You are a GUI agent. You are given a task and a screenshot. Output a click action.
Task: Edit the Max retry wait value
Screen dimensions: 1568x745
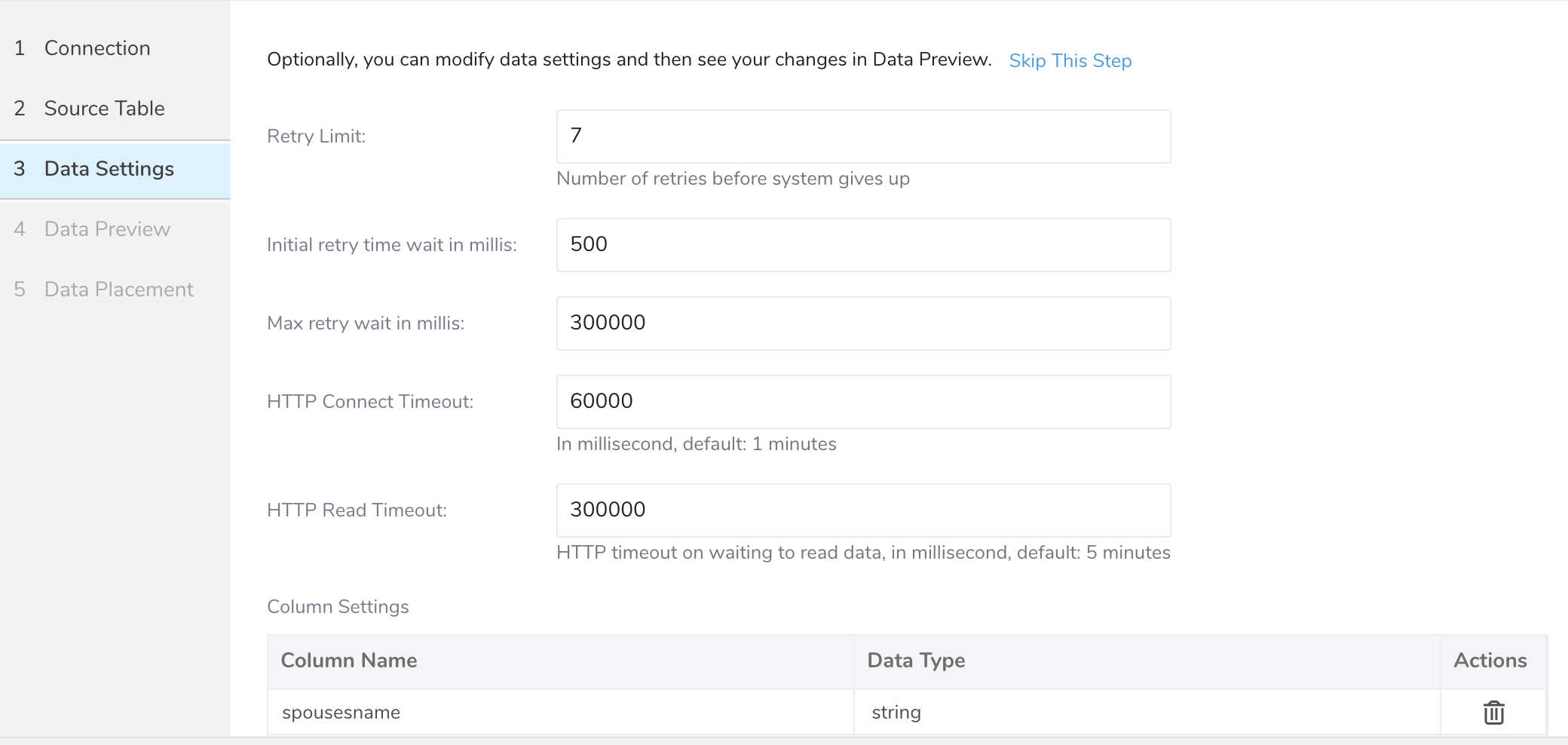(x=863, y=323)
